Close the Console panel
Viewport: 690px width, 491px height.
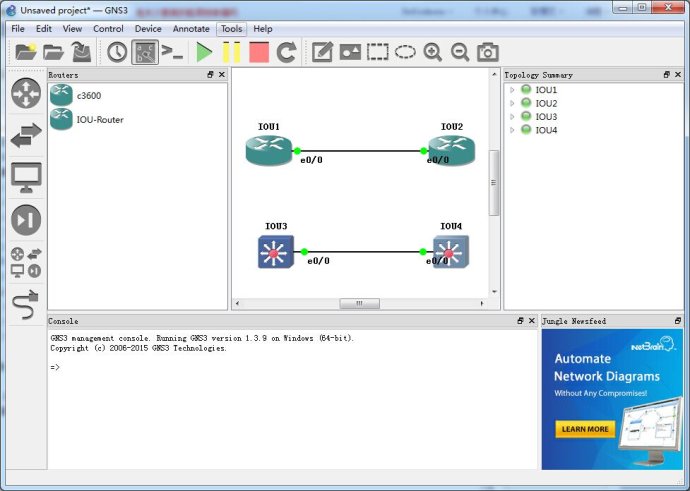click(x=532, y=321)
